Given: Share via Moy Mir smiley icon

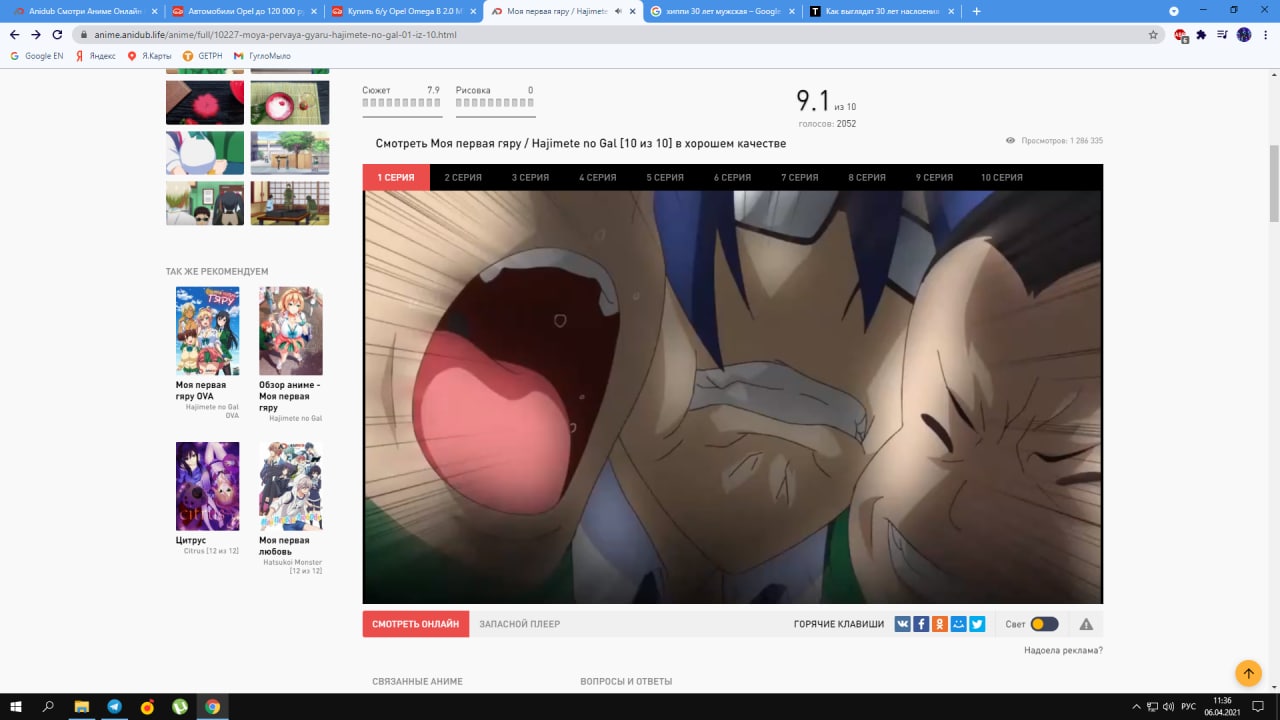Looking at the screenshot, I should tap(959, 624).
